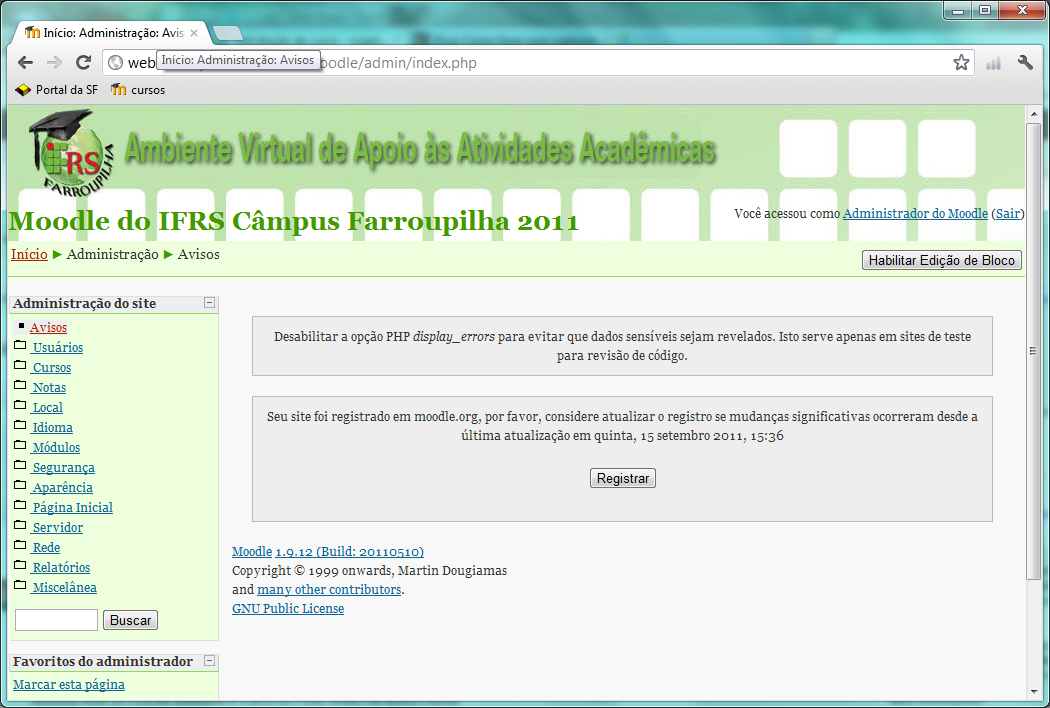
Task: Open the cursos bookmark bar item
Action: [138, 90]
